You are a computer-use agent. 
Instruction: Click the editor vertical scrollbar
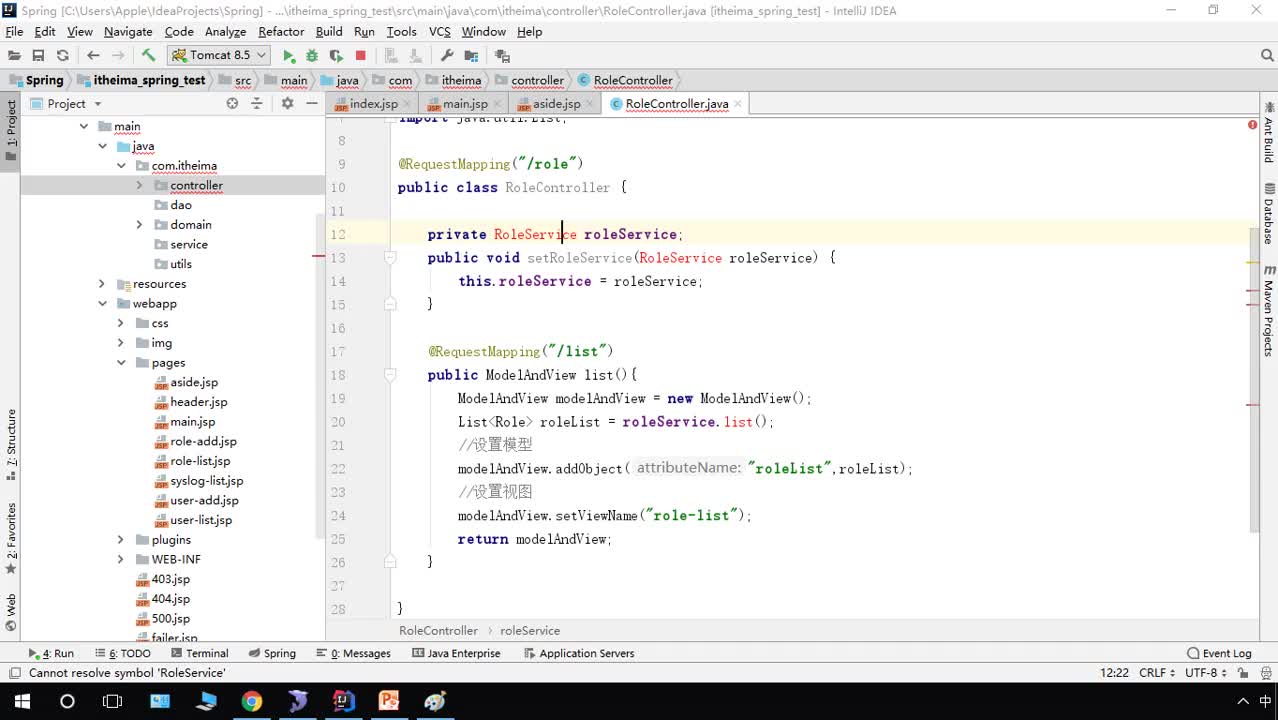pos(1254,380)
